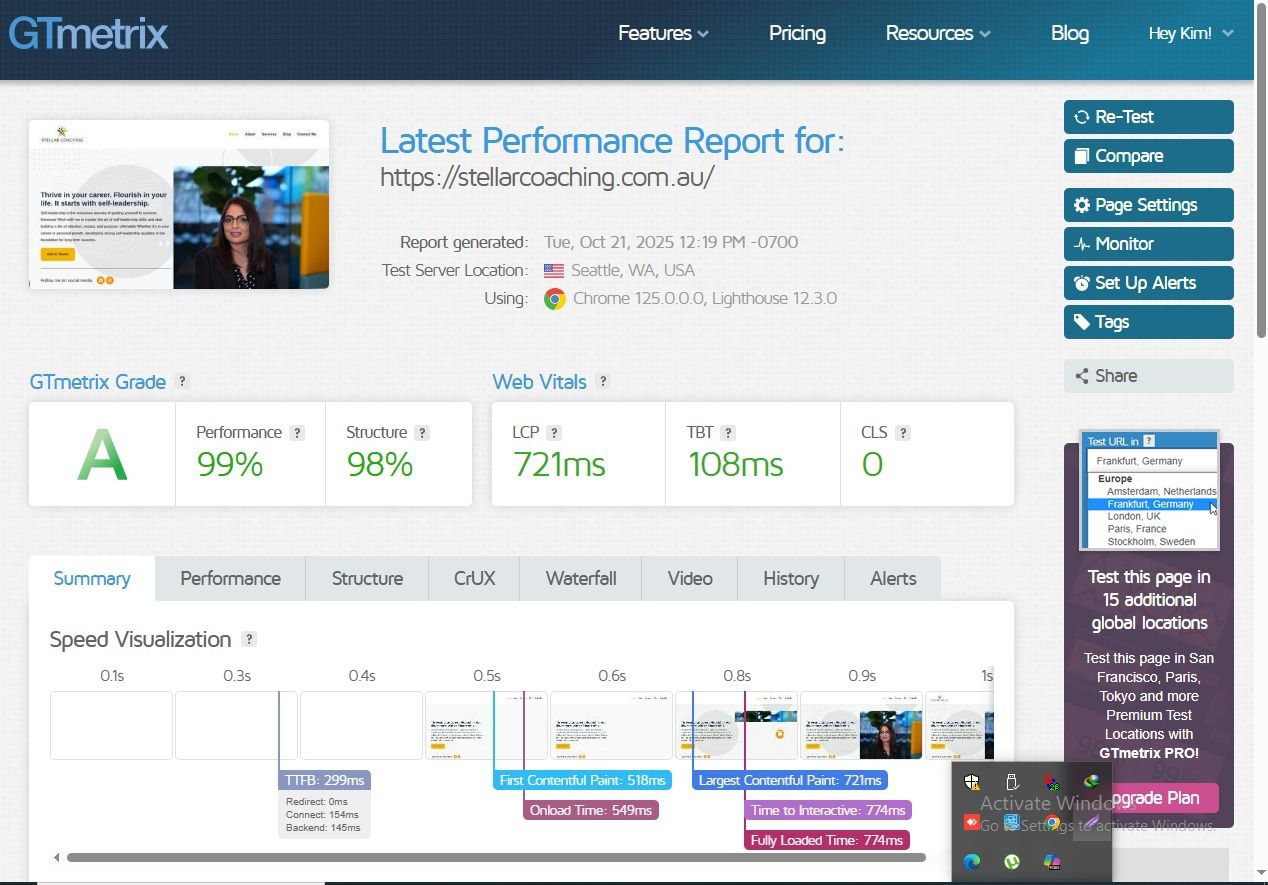
Task: Click help icon beside Speed Visualization
Action: [249, 639]
